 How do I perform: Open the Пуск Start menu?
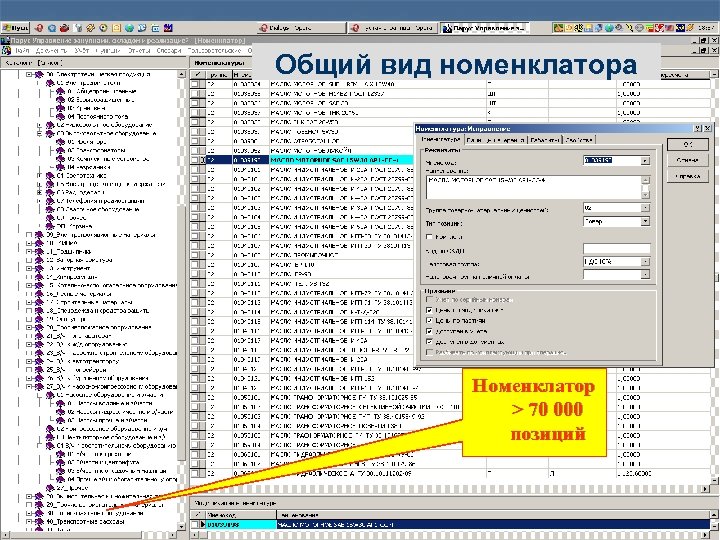point(15,28)
